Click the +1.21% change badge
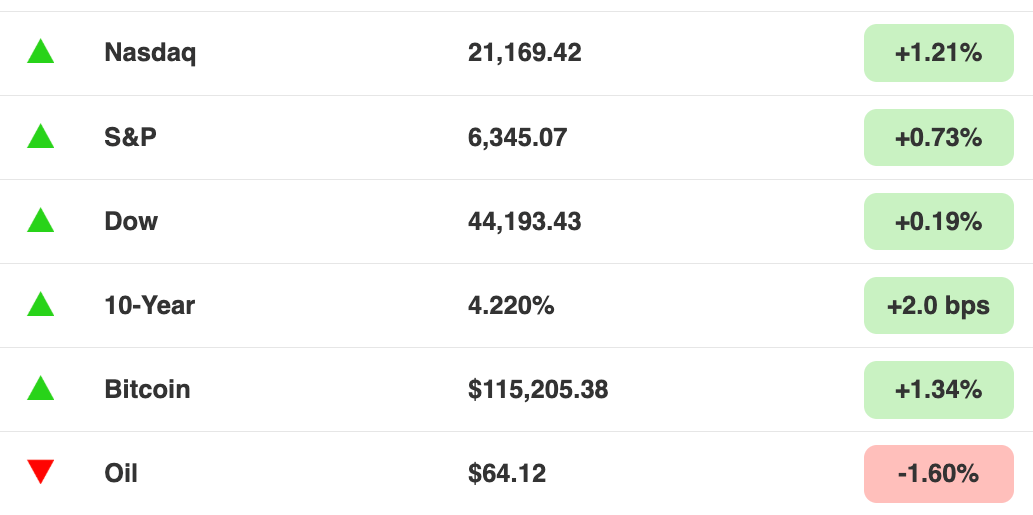 938,53
